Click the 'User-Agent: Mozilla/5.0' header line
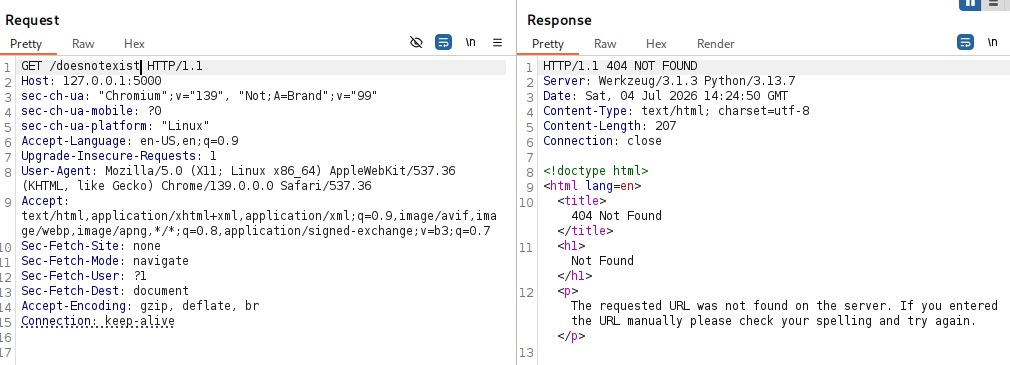This screenshot has height=365, width=1010. tap(238, 171)
